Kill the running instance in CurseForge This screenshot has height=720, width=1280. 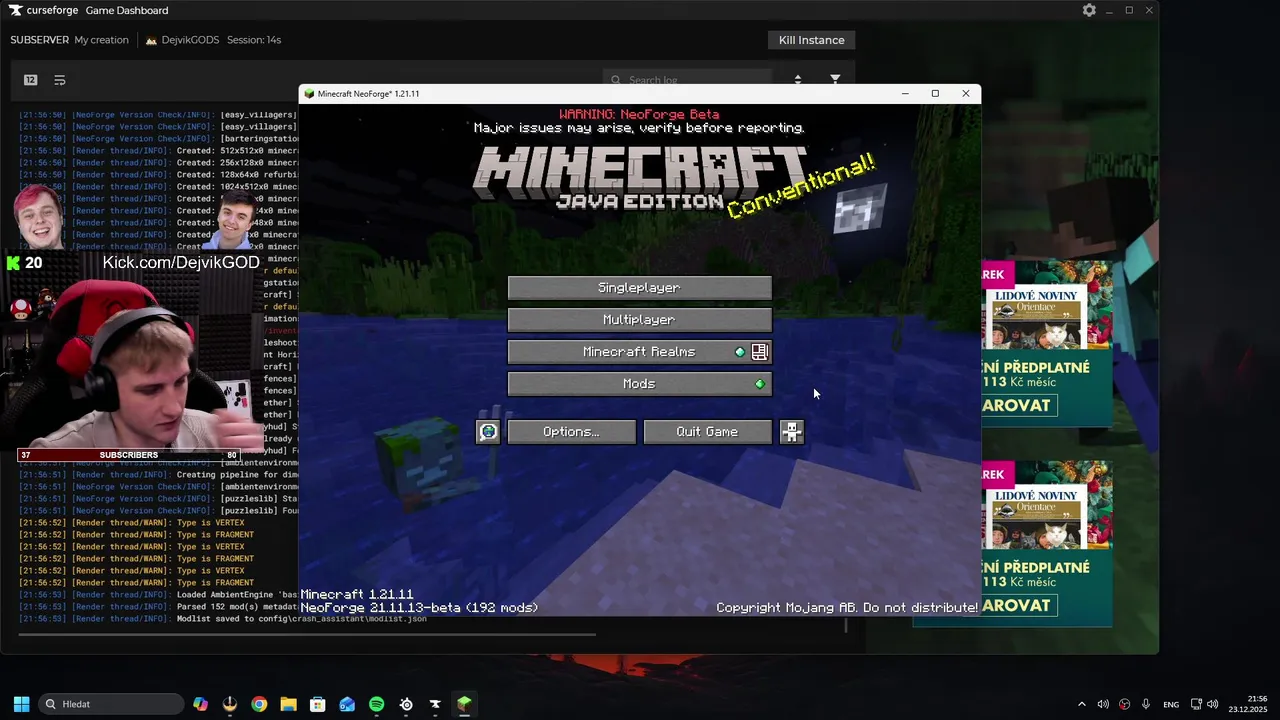click(x=811, y=40)
